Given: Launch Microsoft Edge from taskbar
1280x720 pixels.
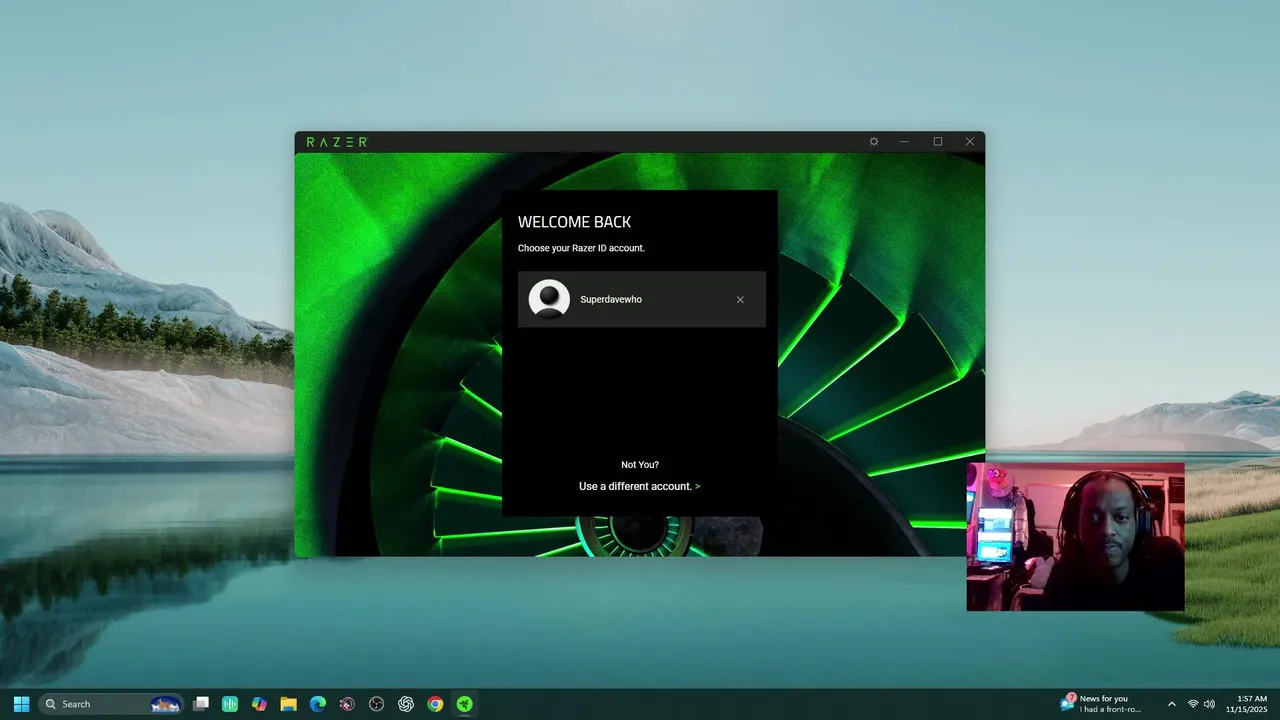Looking at the screenshot, I should pyautogui.click(x=318, y=704).
